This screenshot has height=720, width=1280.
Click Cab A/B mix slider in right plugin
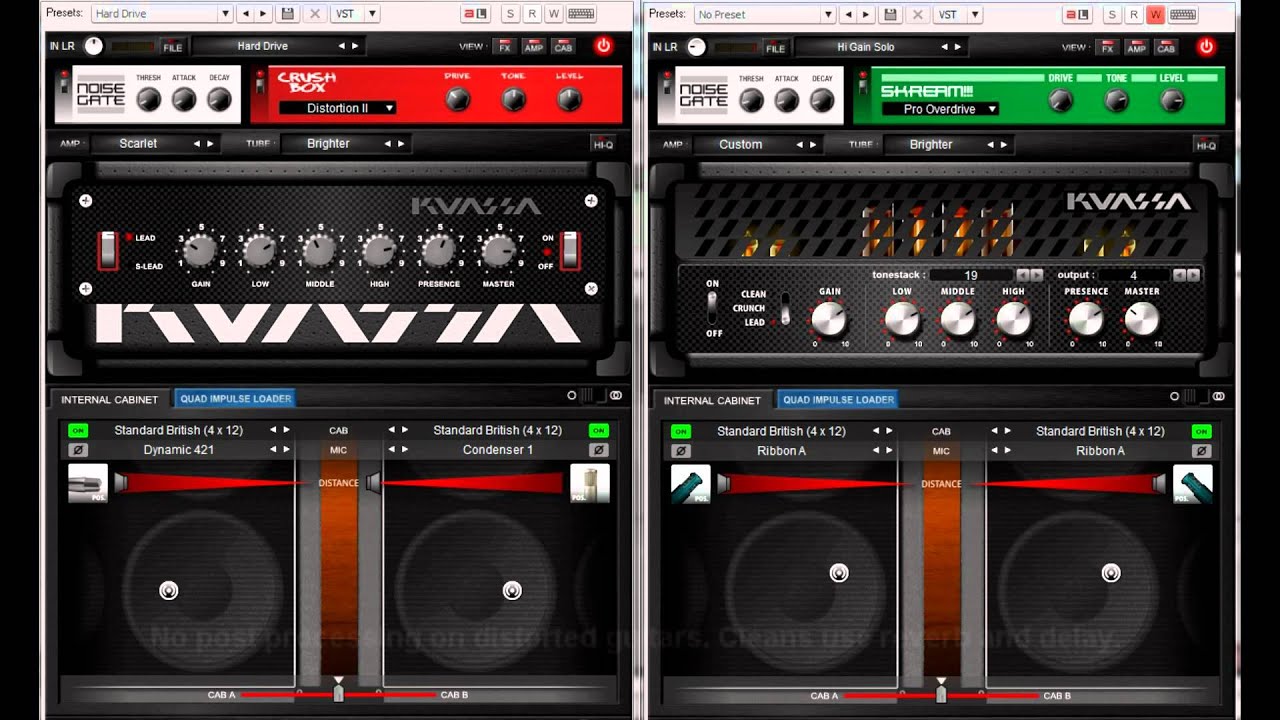(x=941, y=692)
